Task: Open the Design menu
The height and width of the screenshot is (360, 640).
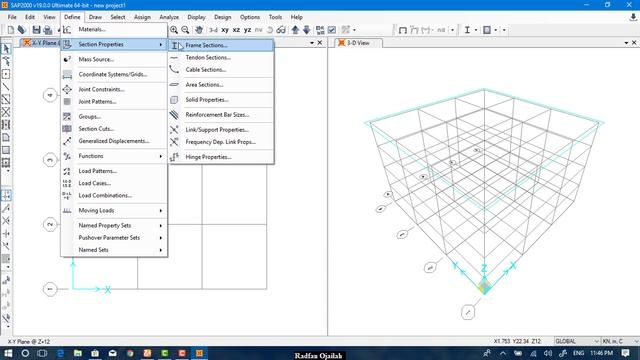Action: 222,17
